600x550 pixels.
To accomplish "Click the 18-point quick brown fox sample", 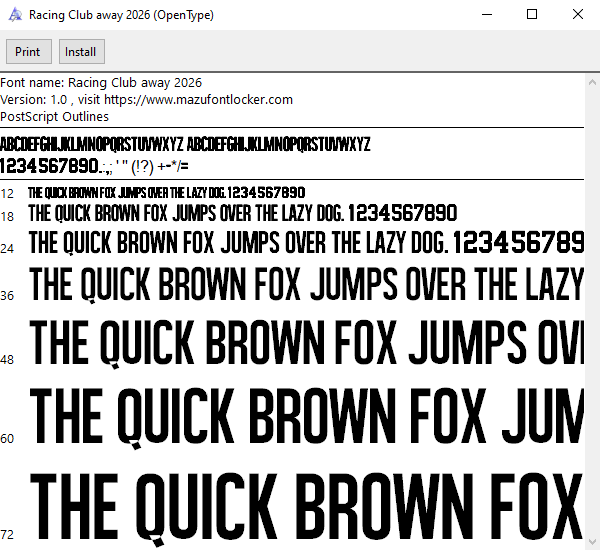I will (x=243, y=213).
